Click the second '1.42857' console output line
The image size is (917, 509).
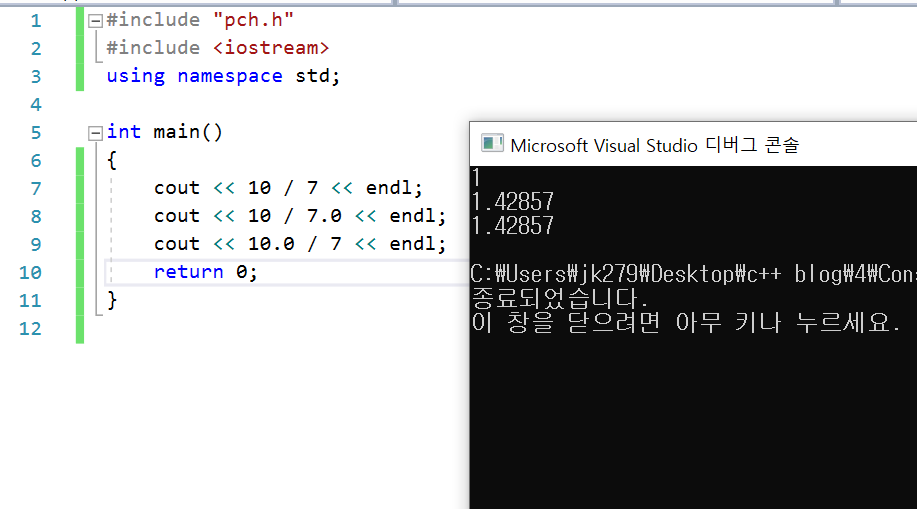pyautogui.click(x=513, y=226)
